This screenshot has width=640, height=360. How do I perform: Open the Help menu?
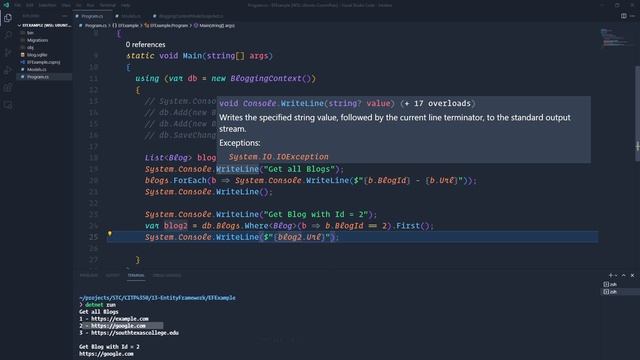point(126,5)
